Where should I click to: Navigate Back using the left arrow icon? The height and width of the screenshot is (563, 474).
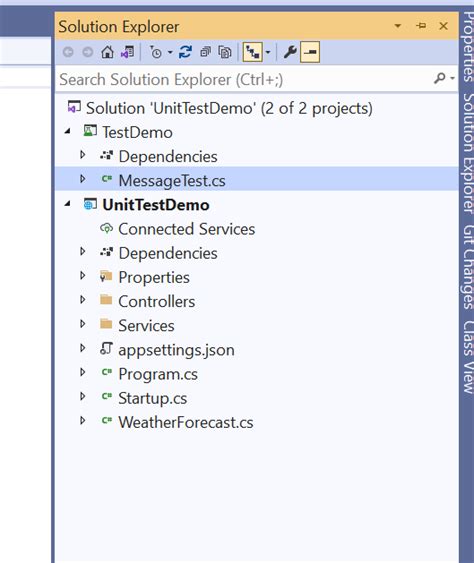tap(68, 52)
